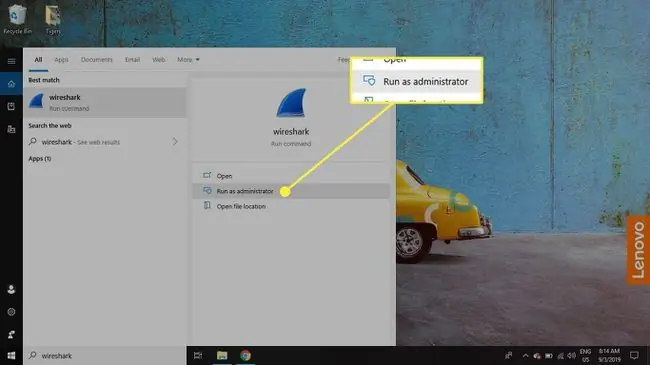The height and width of the screenshot is (365, 650).
Task: Open Google Chrome from the taskbar
Action: (x=245, y=355)
